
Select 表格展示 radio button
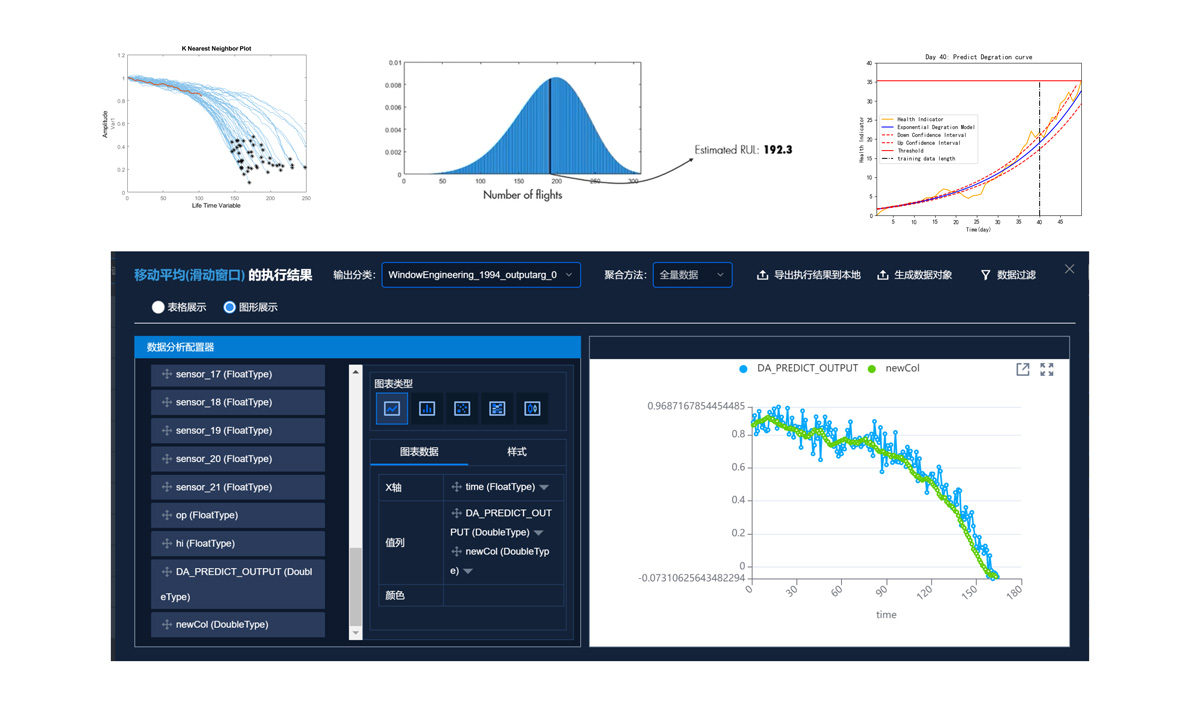pyautogui.click(x=158, y=307)
